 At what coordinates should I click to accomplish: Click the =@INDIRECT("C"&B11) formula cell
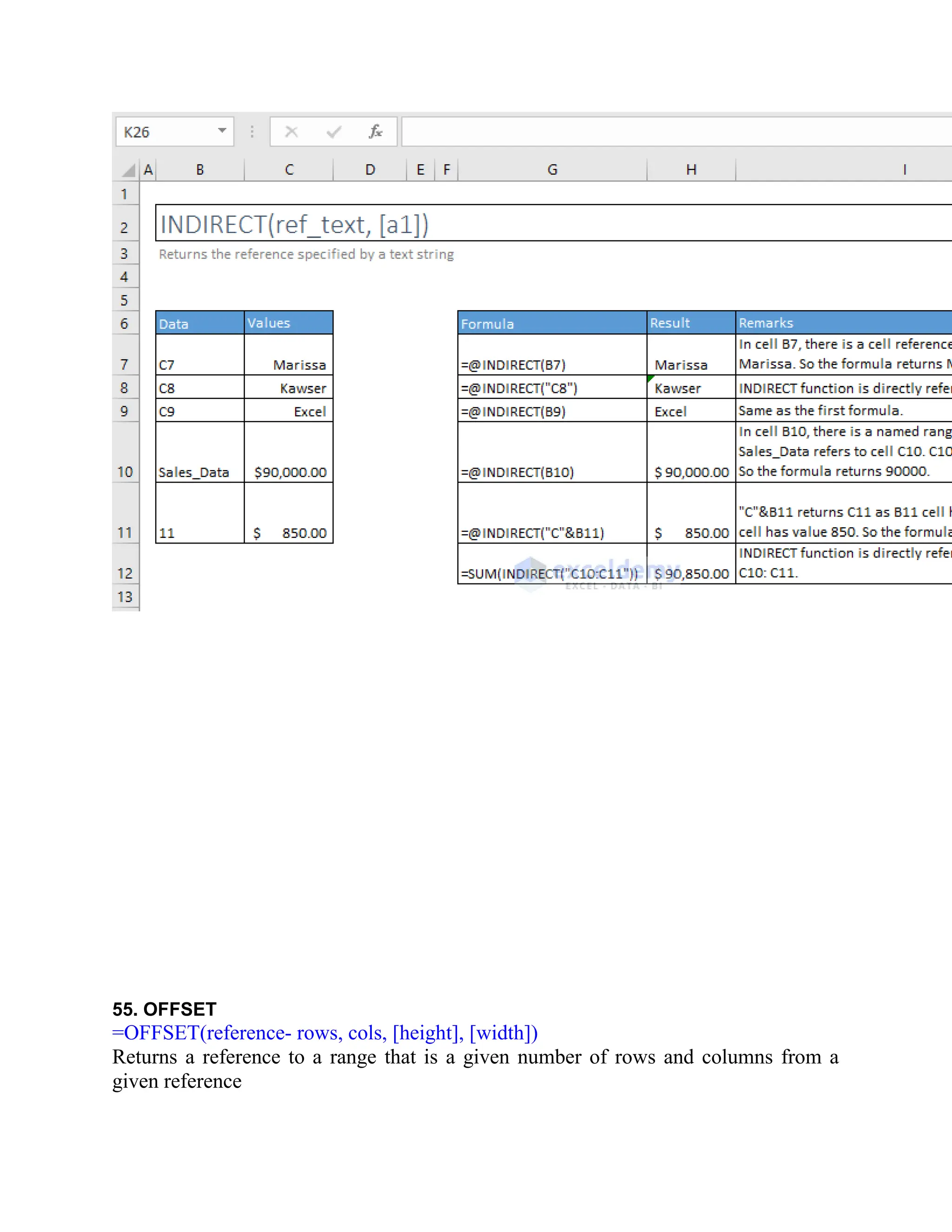click(x=552, y=513)
